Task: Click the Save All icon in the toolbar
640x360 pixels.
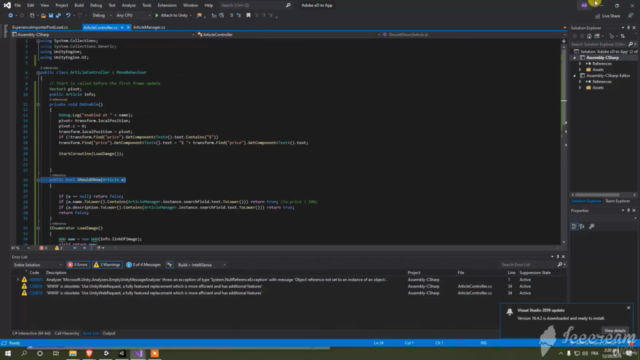Action: click(58, 16)
